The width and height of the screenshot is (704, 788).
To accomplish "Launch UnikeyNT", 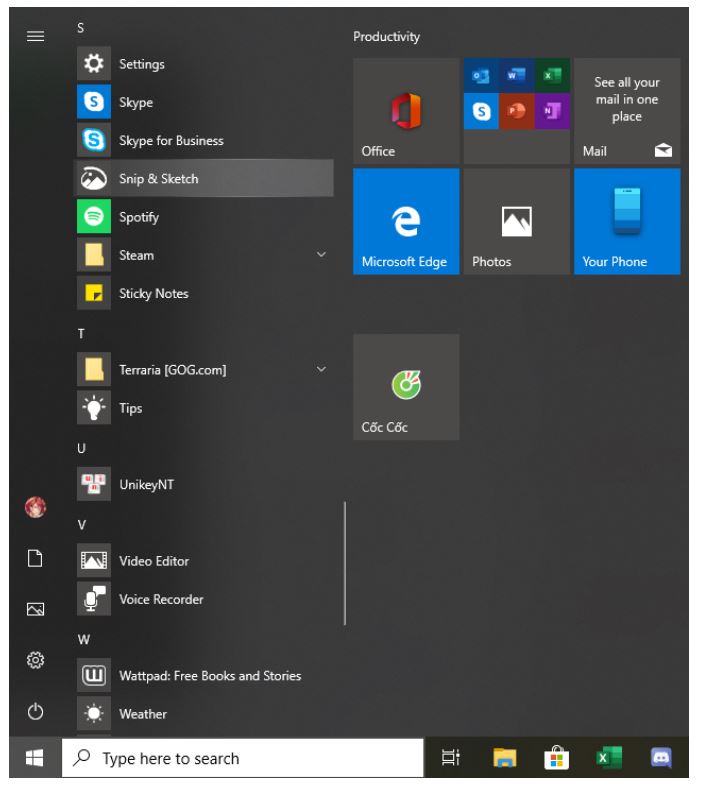I will [204, 484].
